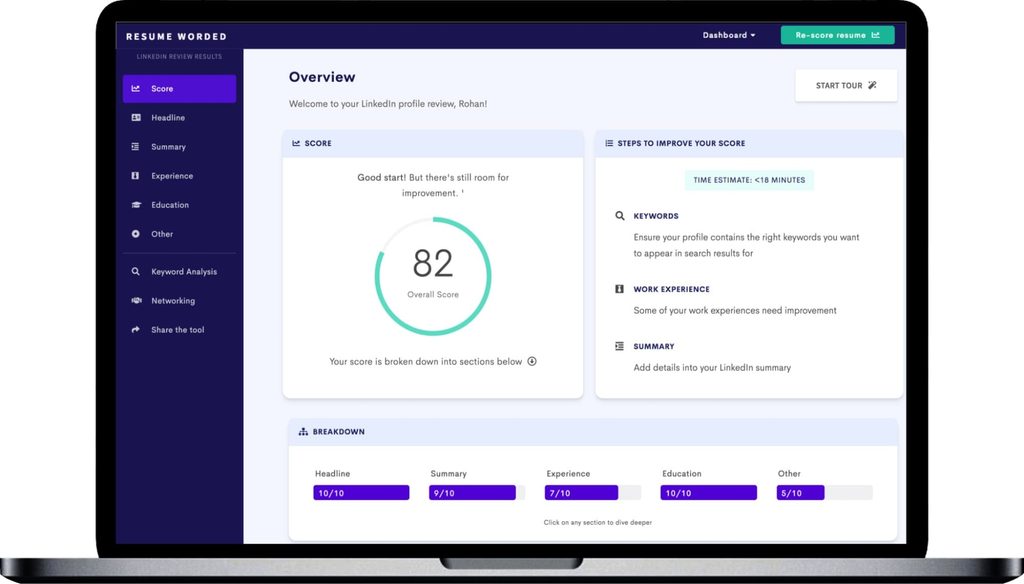
Task: Click the Keywords search icon in steps
Action: pos(620,216)
